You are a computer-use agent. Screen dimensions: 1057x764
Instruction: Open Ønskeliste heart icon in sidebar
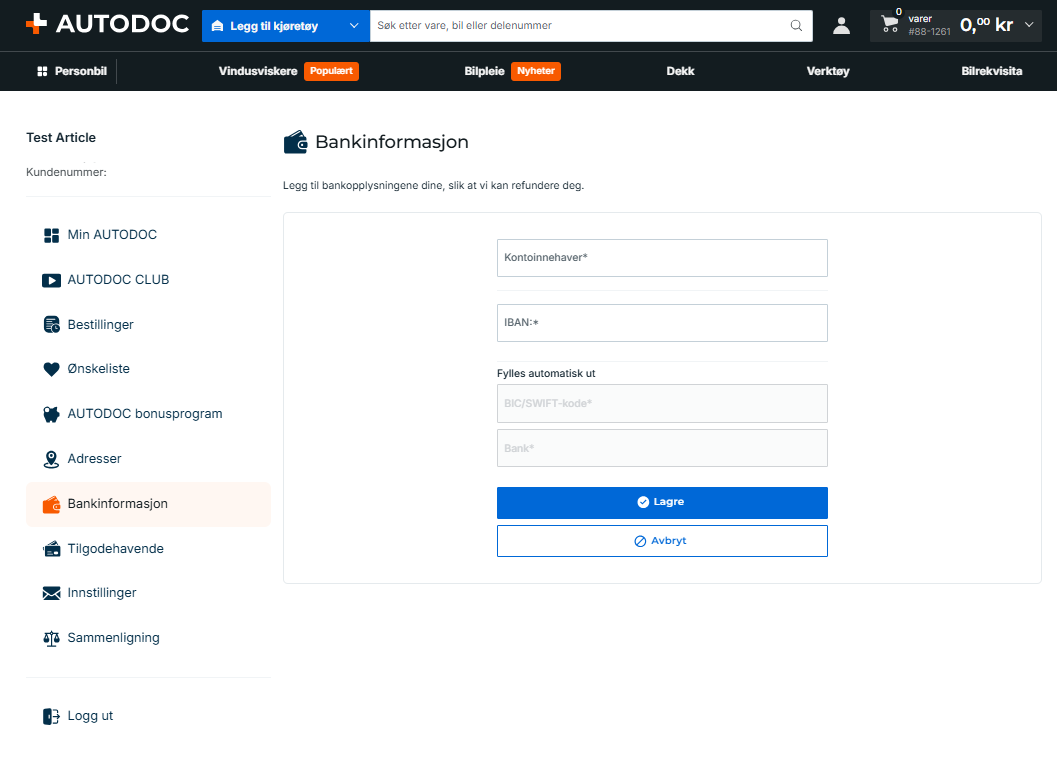point(51,369)
